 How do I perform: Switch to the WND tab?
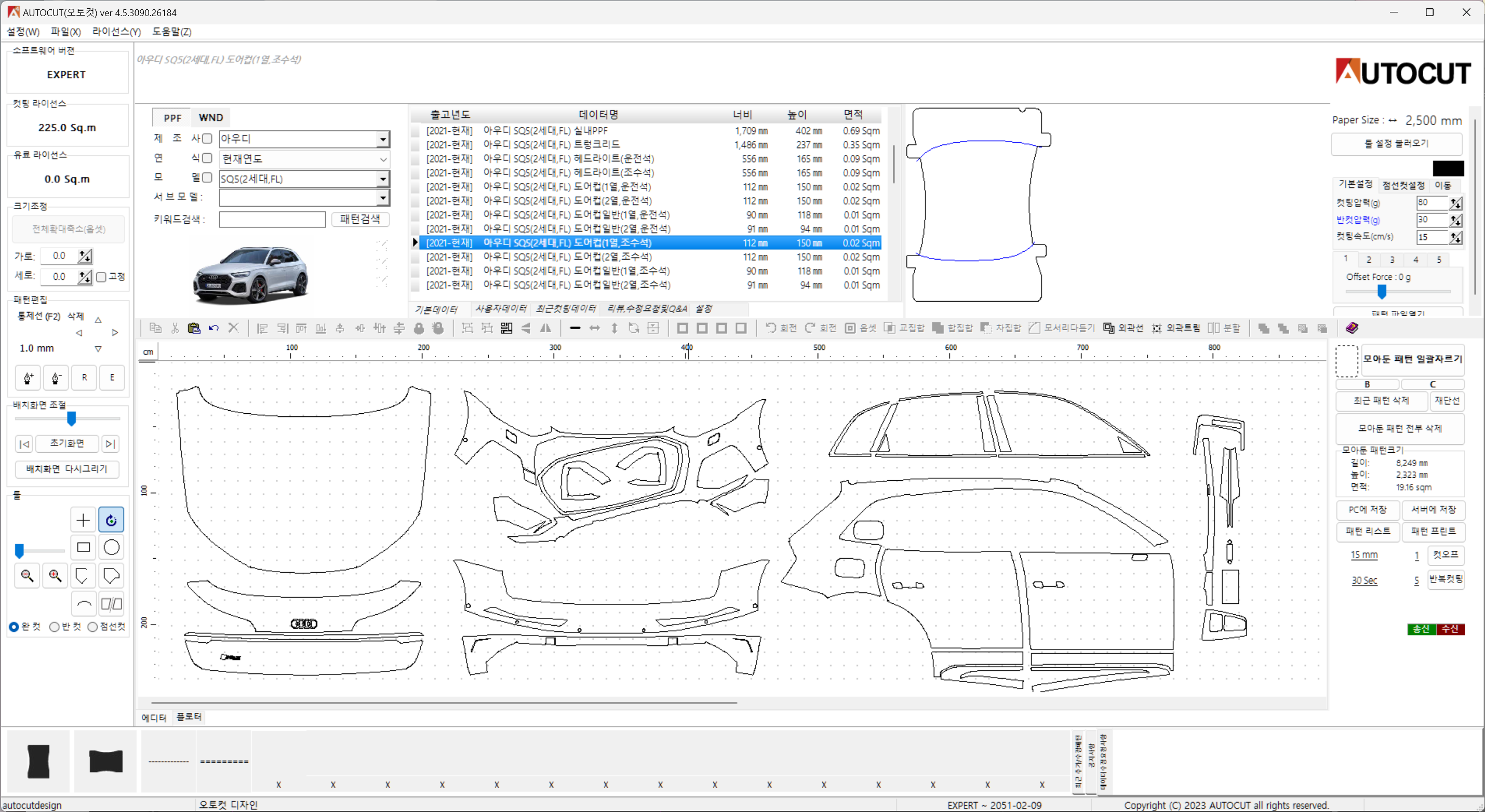coord(210,117)
